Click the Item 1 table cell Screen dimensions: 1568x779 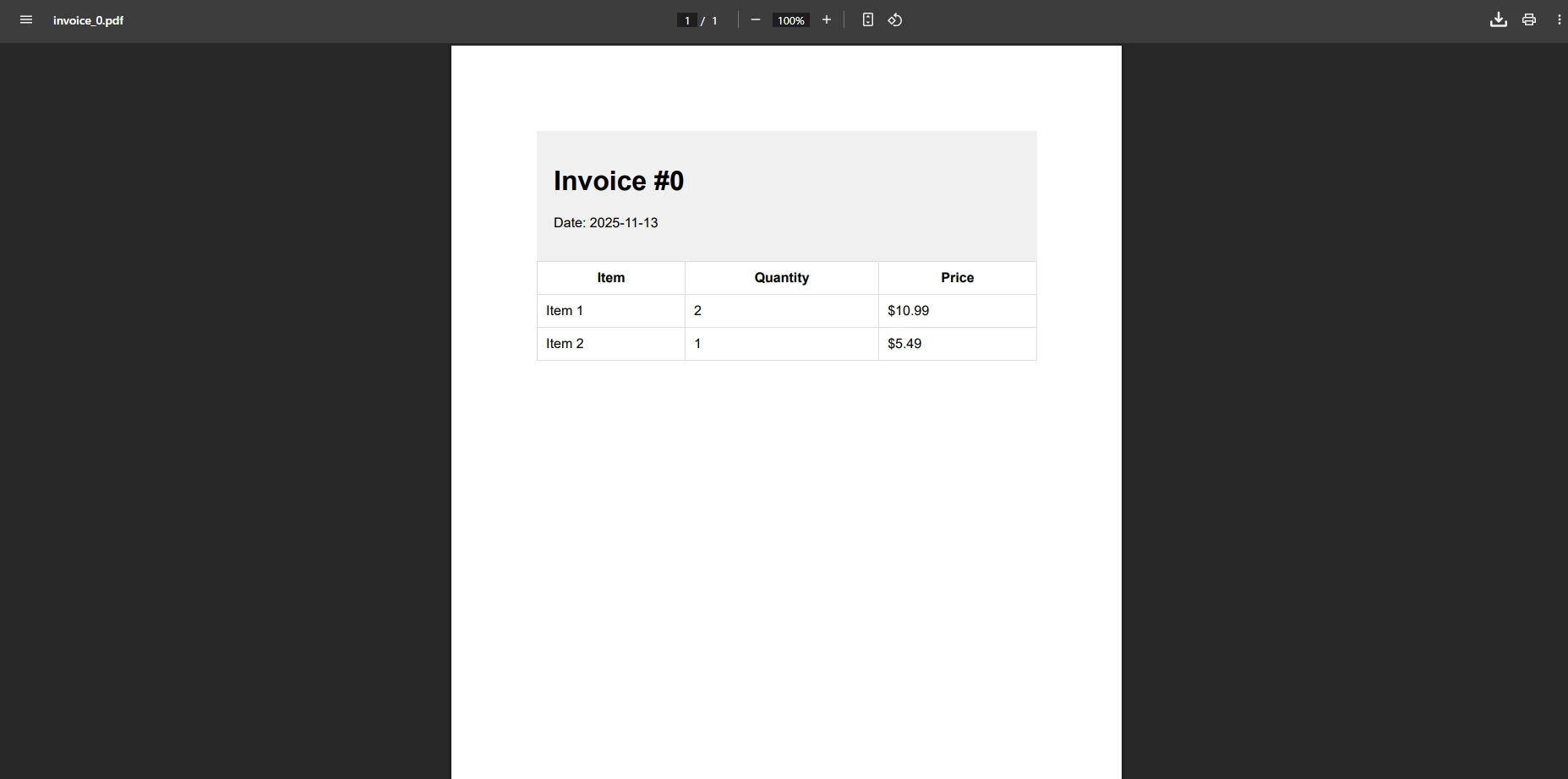(564, 310)
